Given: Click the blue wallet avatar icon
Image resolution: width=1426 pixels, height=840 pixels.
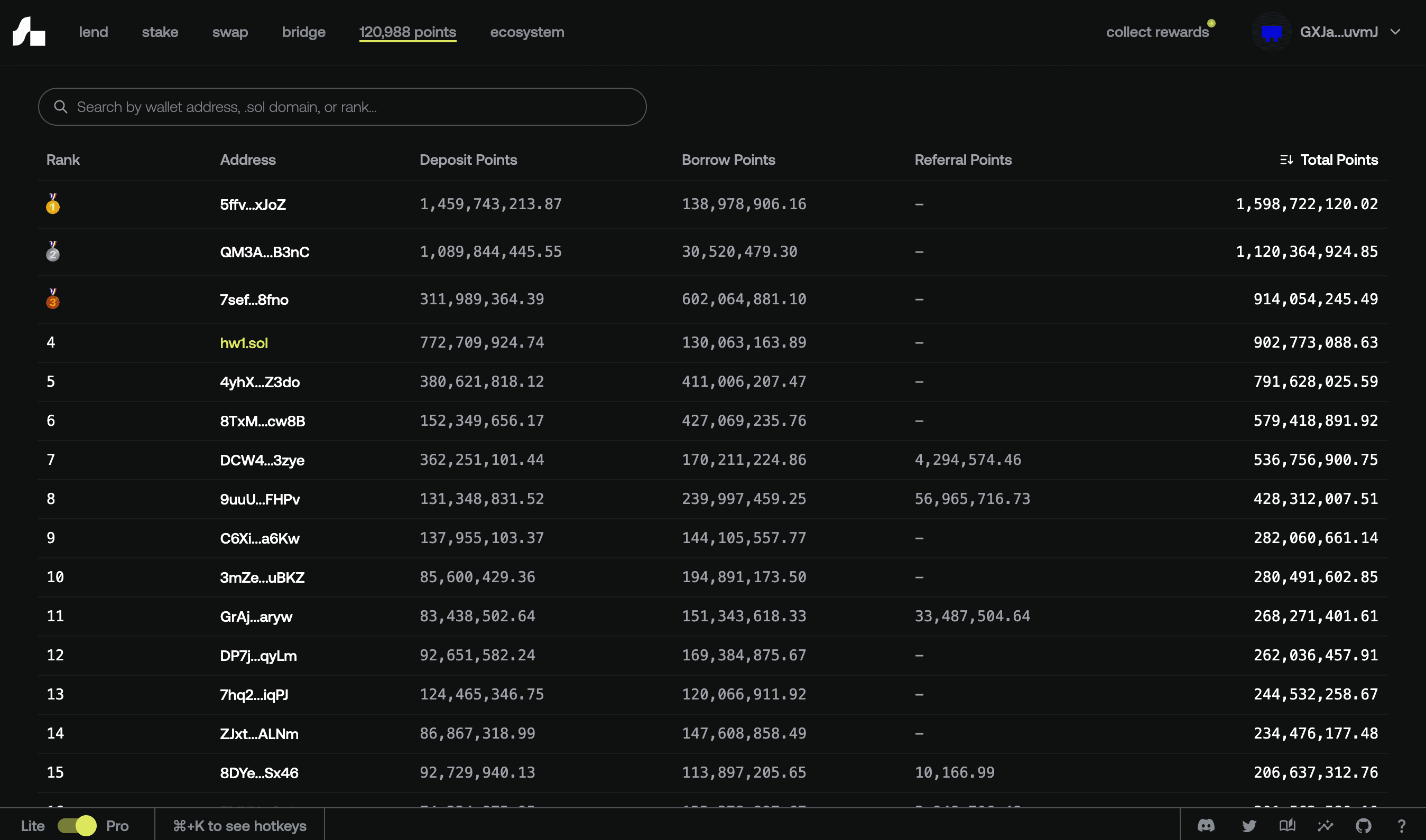Looking at the screenshot, I should coord(1271,32).
